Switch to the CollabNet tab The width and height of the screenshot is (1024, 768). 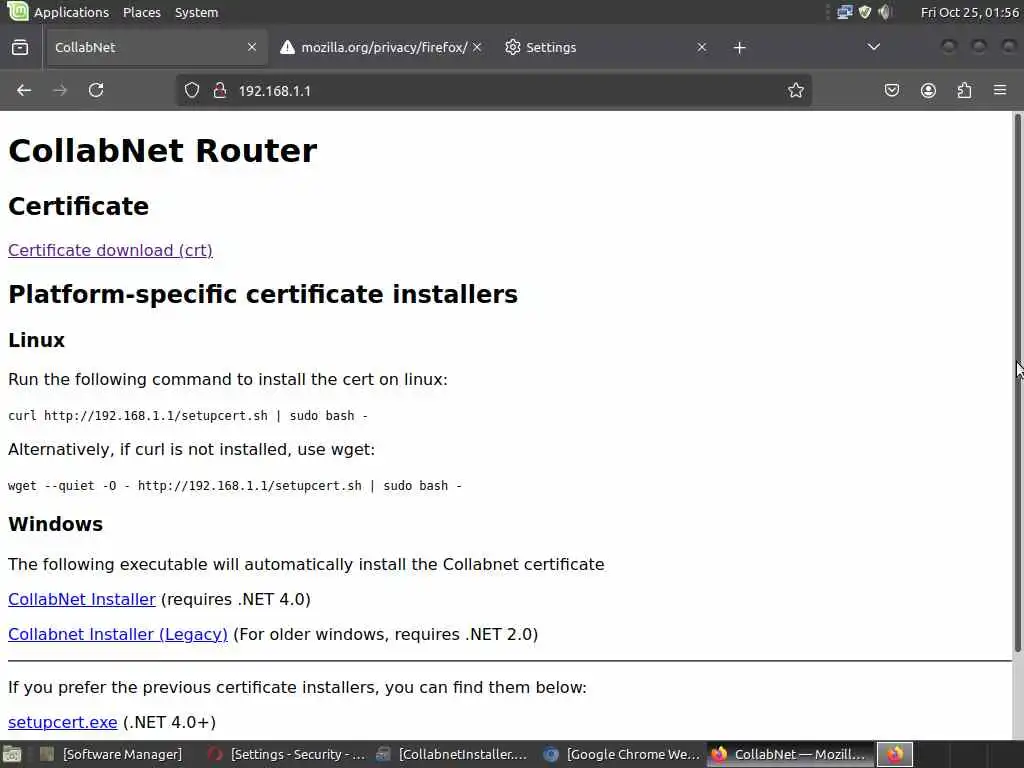click(157, 47)
